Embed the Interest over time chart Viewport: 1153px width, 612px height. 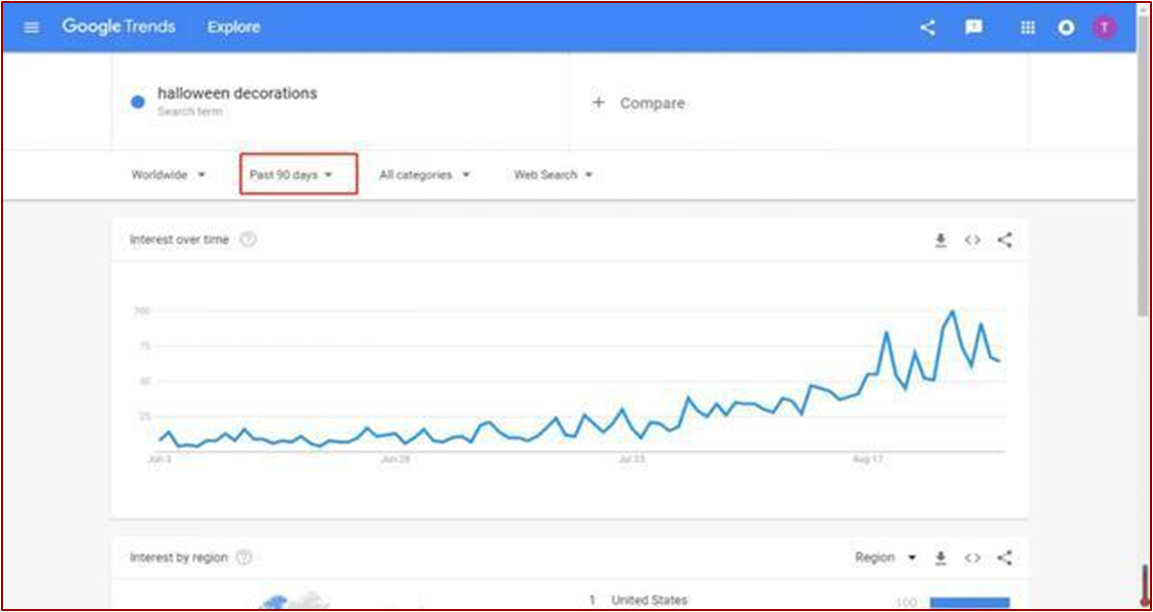pos(972,240)
